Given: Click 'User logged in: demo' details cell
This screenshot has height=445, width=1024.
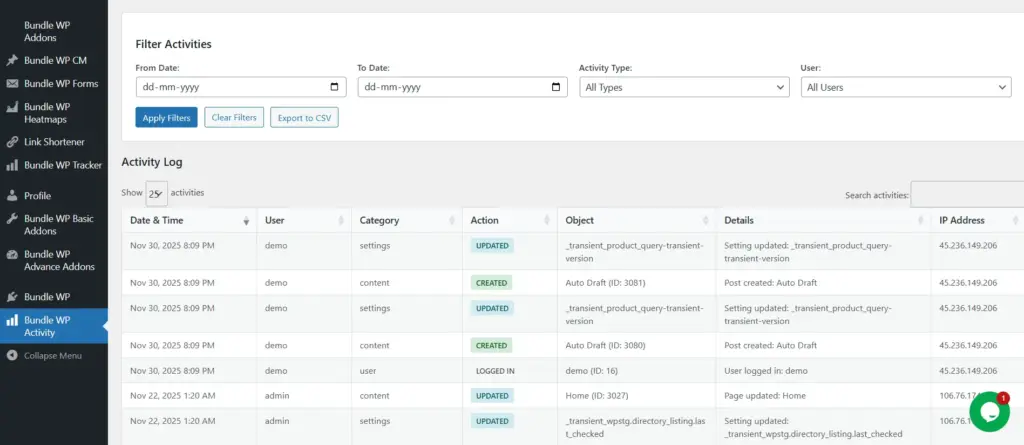Looking at the screenshot, I should click(824, 371).
